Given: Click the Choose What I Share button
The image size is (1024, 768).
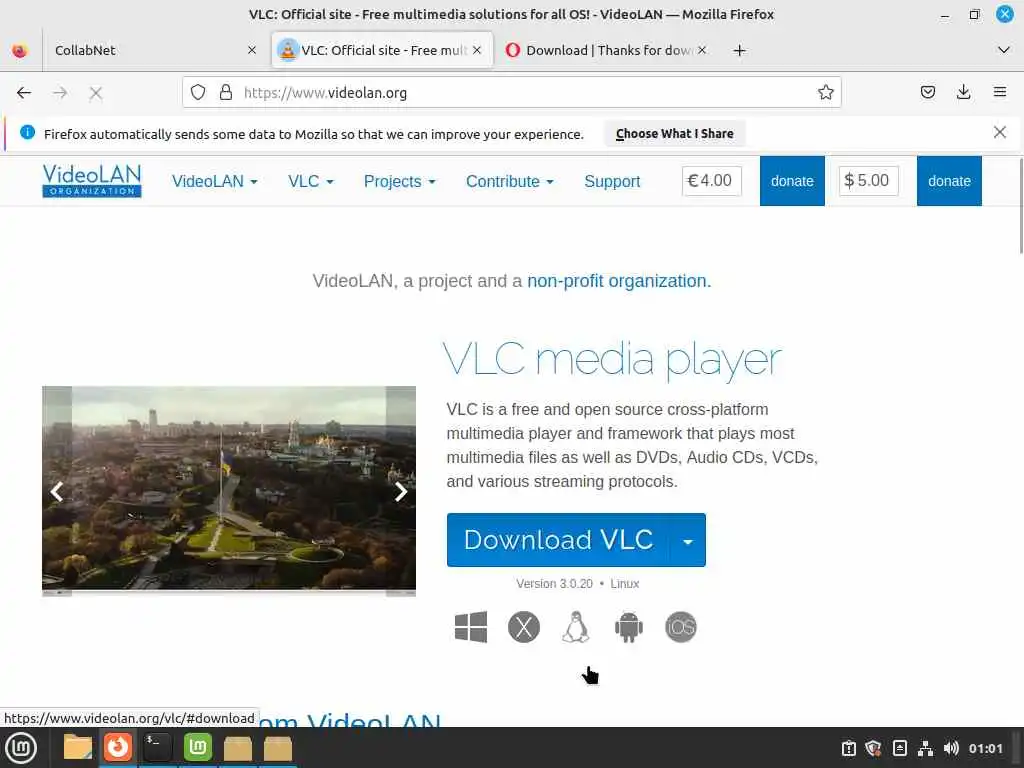Looking at the screenshot, I should click(x=675, y=133).
